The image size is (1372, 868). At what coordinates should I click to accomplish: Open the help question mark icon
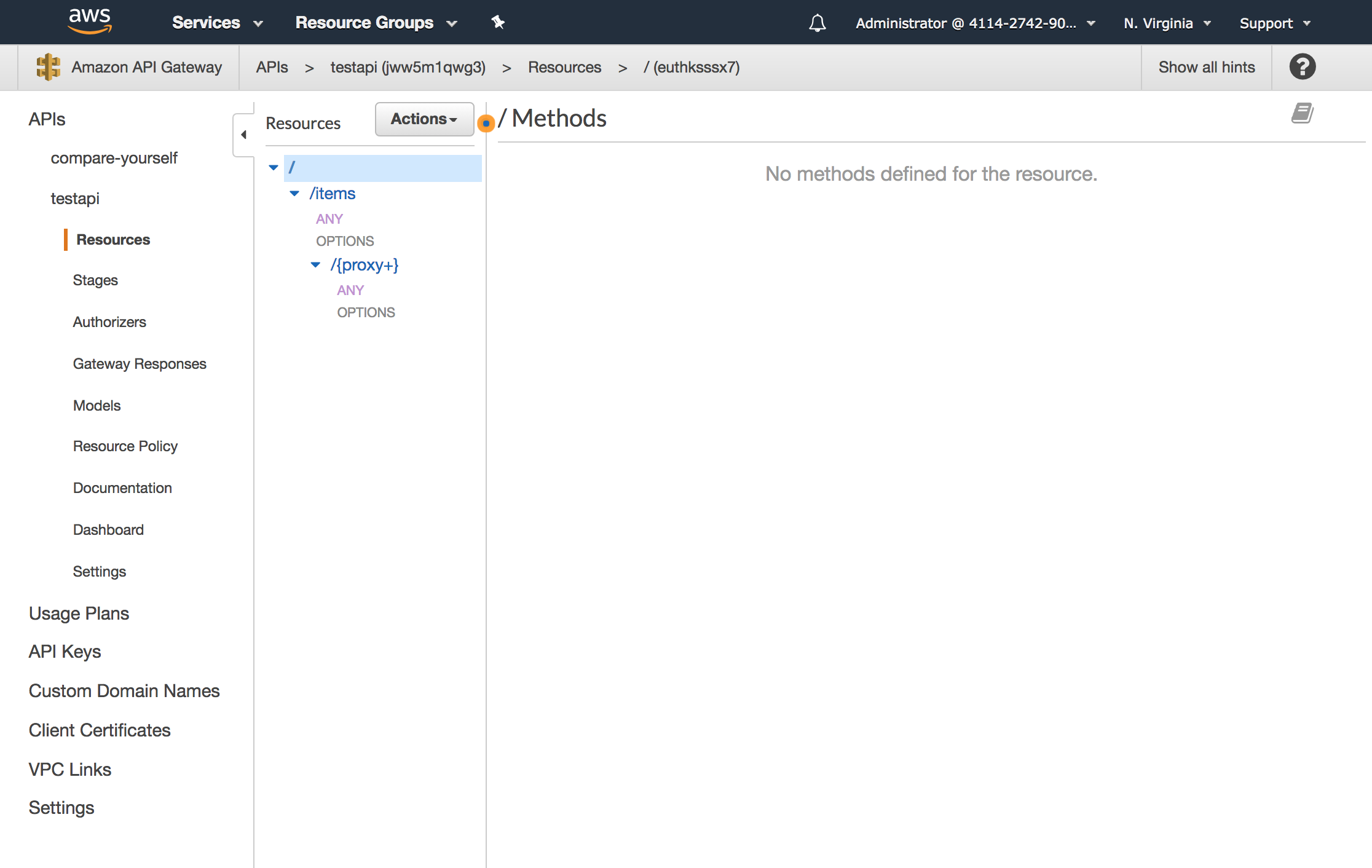[1302, 67]
